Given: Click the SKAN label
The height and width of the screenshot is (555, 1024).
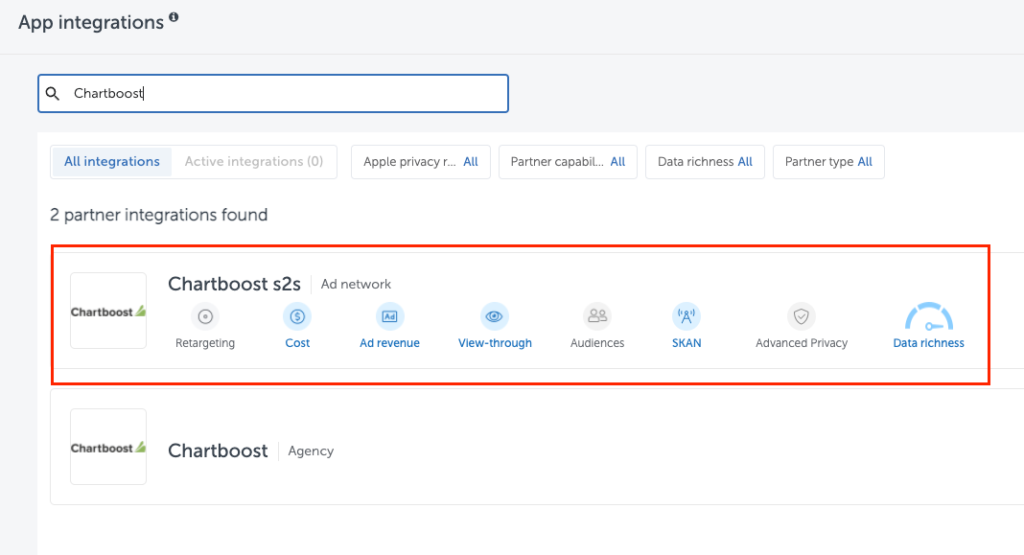Looking at the screenshot, I should tap(686, 343).
